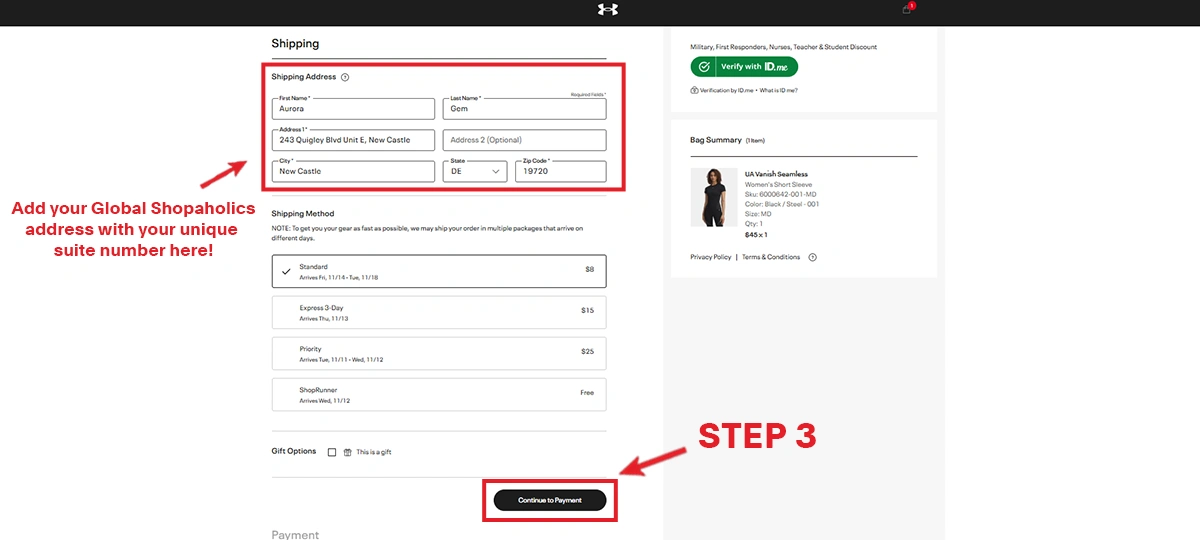Click the help icon beside Terms & Conditions

tap(812, 257)
